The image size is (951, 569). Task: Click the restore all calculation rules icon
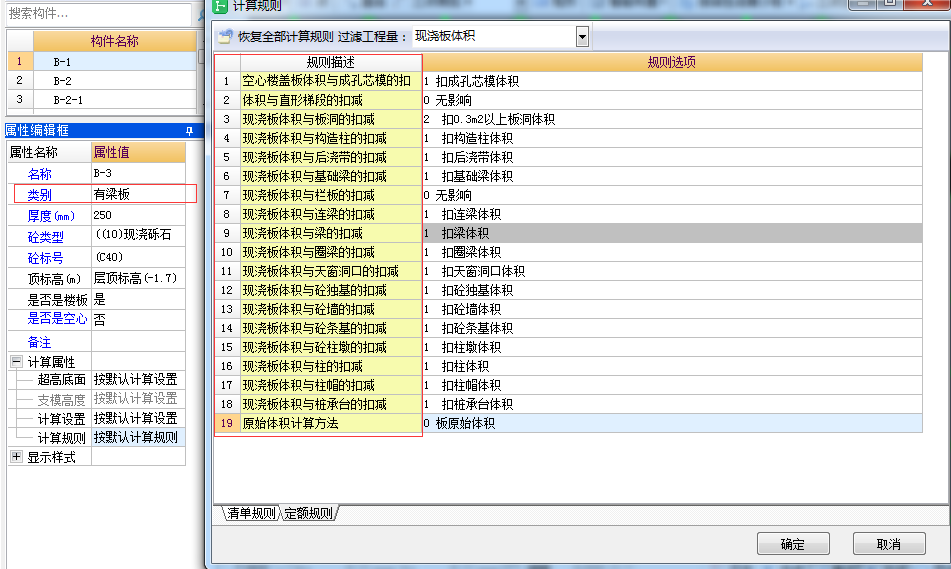(225, 36)
